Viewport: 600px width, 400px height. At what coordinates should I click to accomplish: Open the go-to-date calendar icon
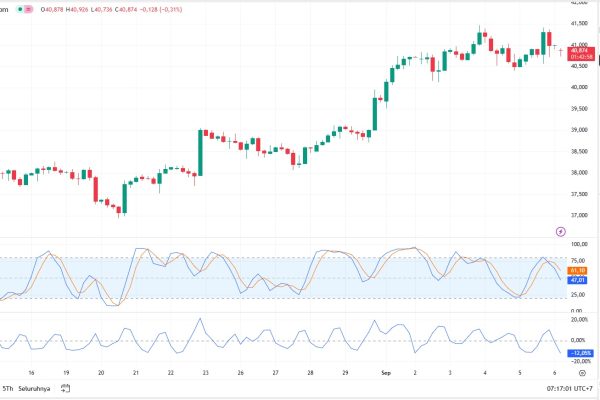pos(65,388)
